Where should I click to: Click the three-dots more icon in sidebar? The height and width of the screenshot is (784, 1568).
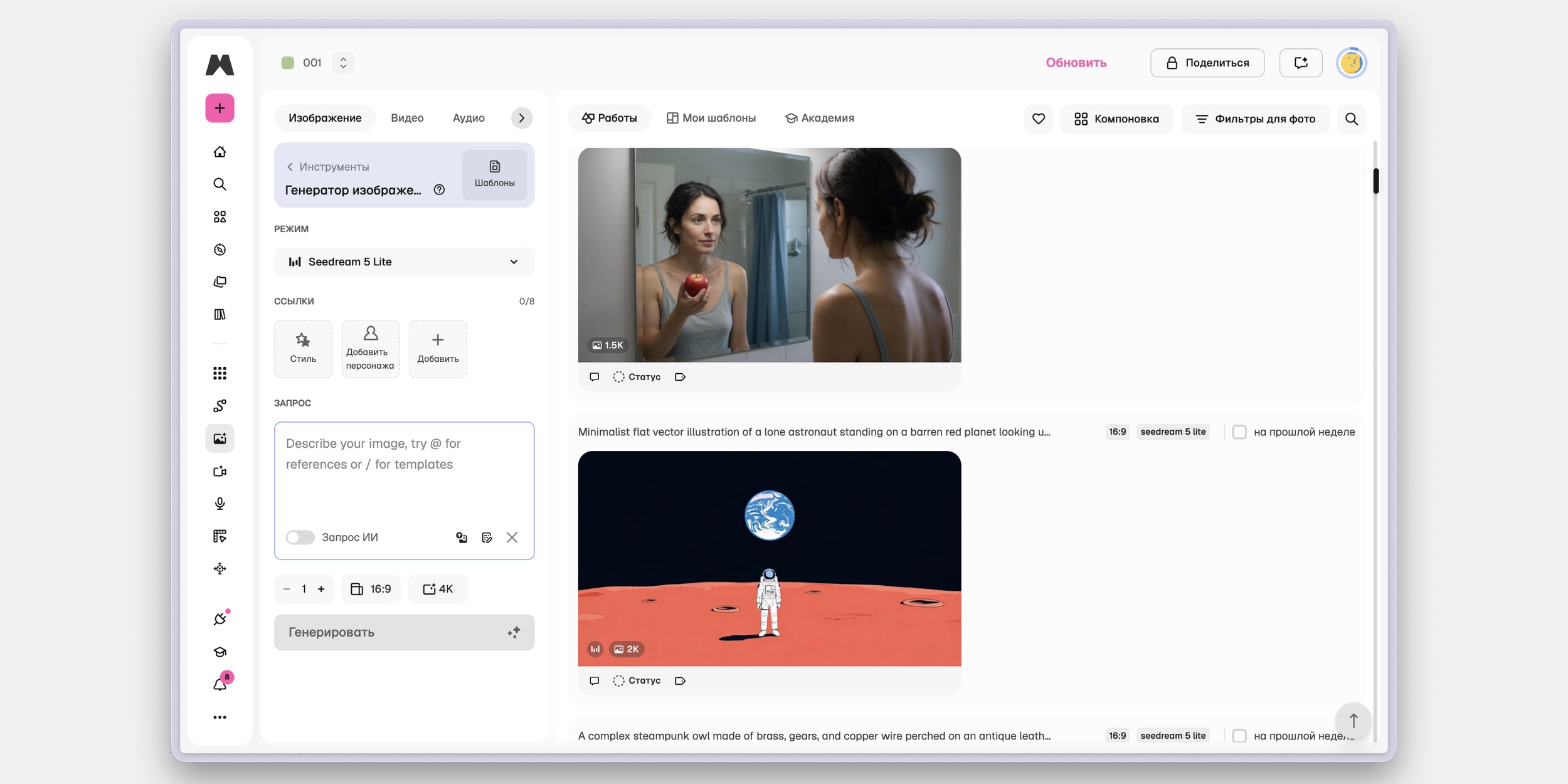tap(220, 717)
